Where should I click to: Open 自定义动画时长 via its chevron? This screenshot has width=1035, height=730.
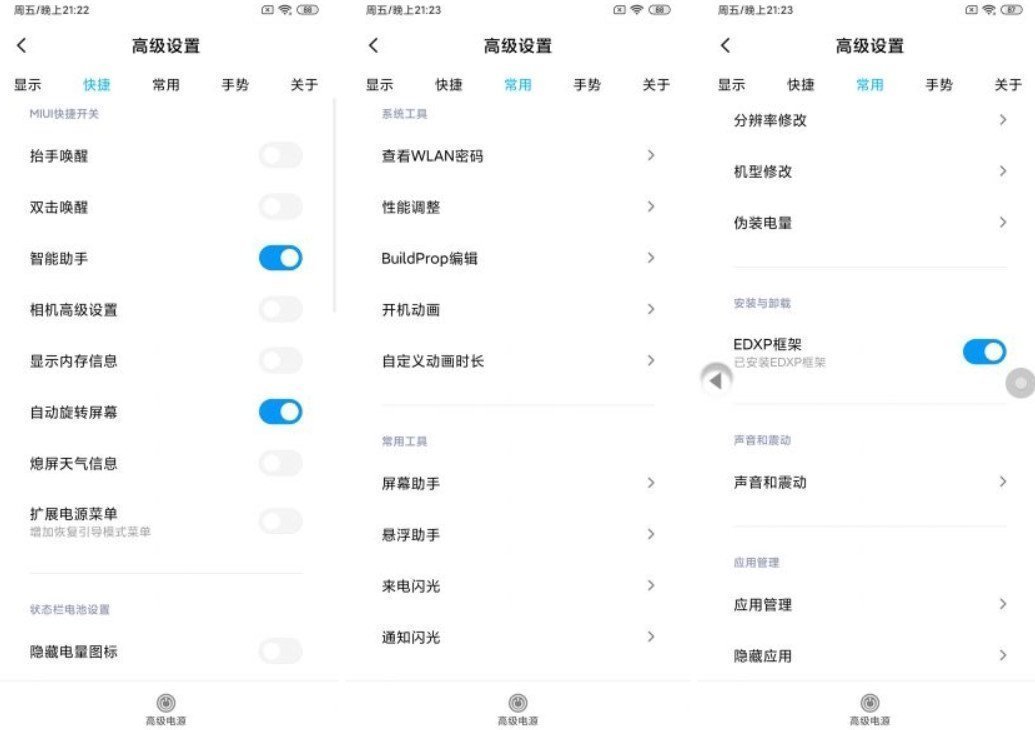point(651,360)
